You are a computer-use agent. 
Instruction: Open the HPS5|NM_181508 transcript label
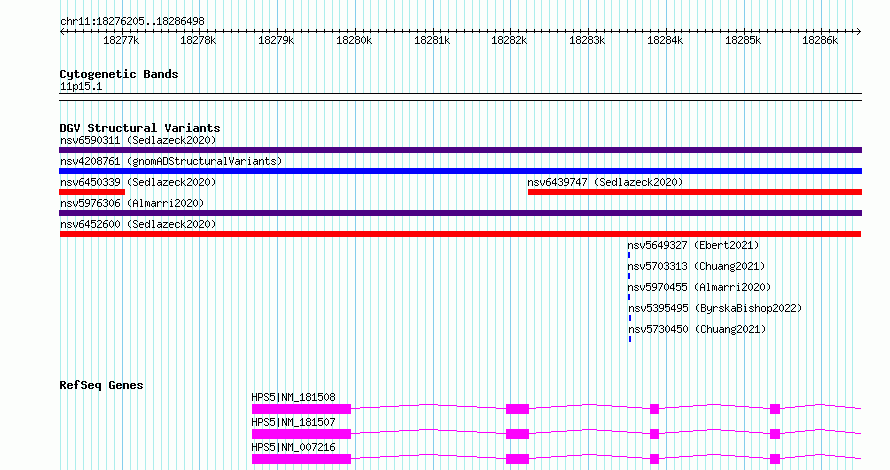click(x=293, y=397)
